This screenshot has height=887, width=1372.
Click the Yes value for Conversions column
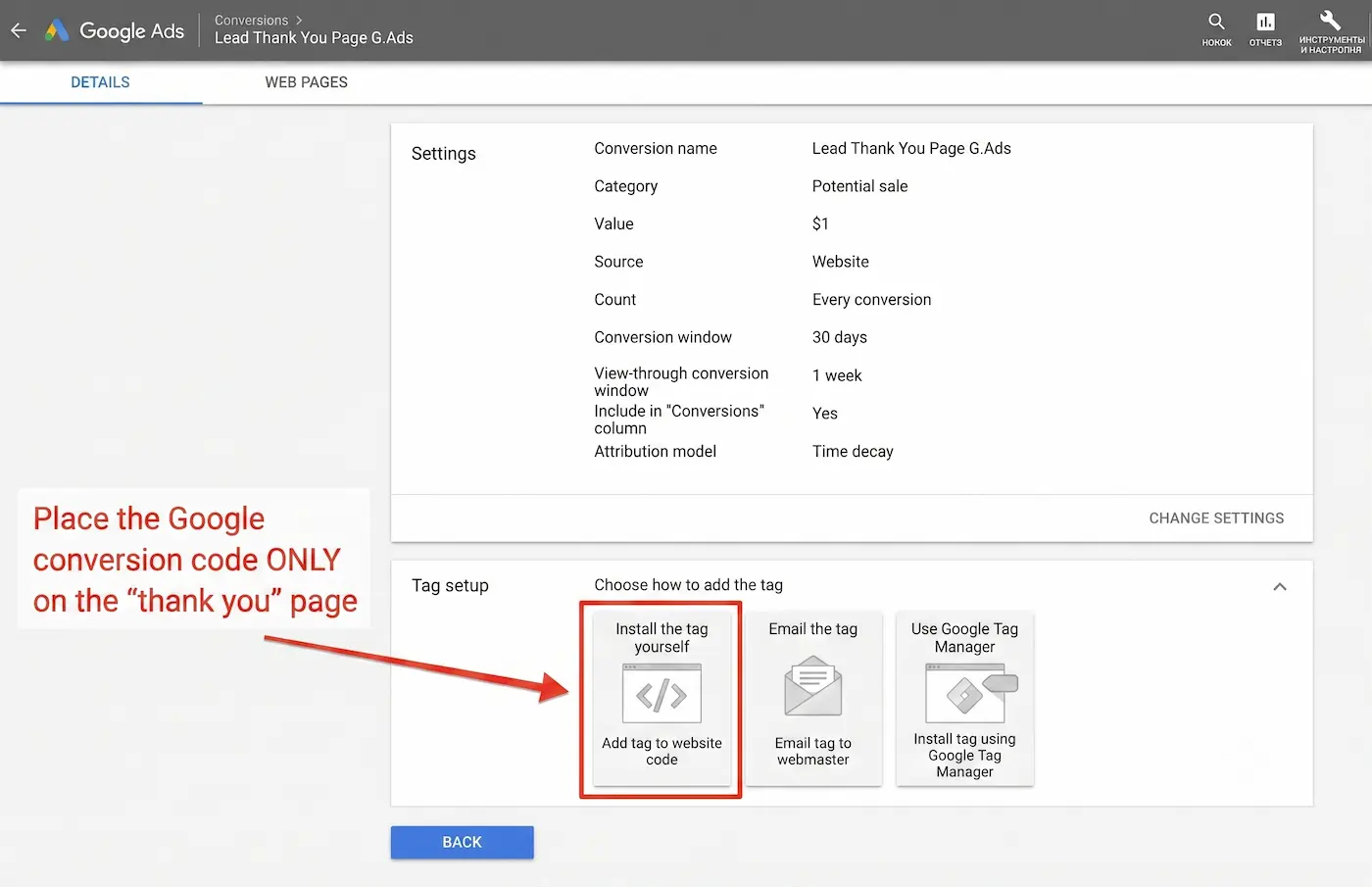point(824,414)
